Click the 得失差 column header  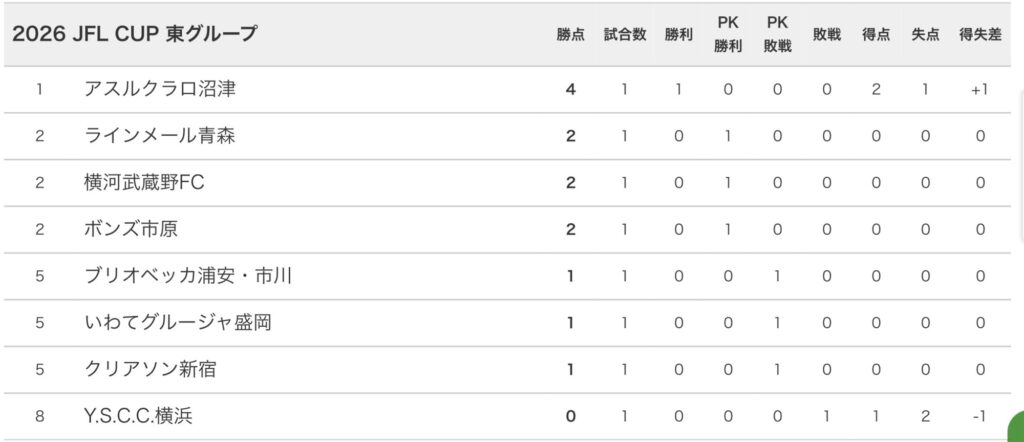tap(981, 35)
